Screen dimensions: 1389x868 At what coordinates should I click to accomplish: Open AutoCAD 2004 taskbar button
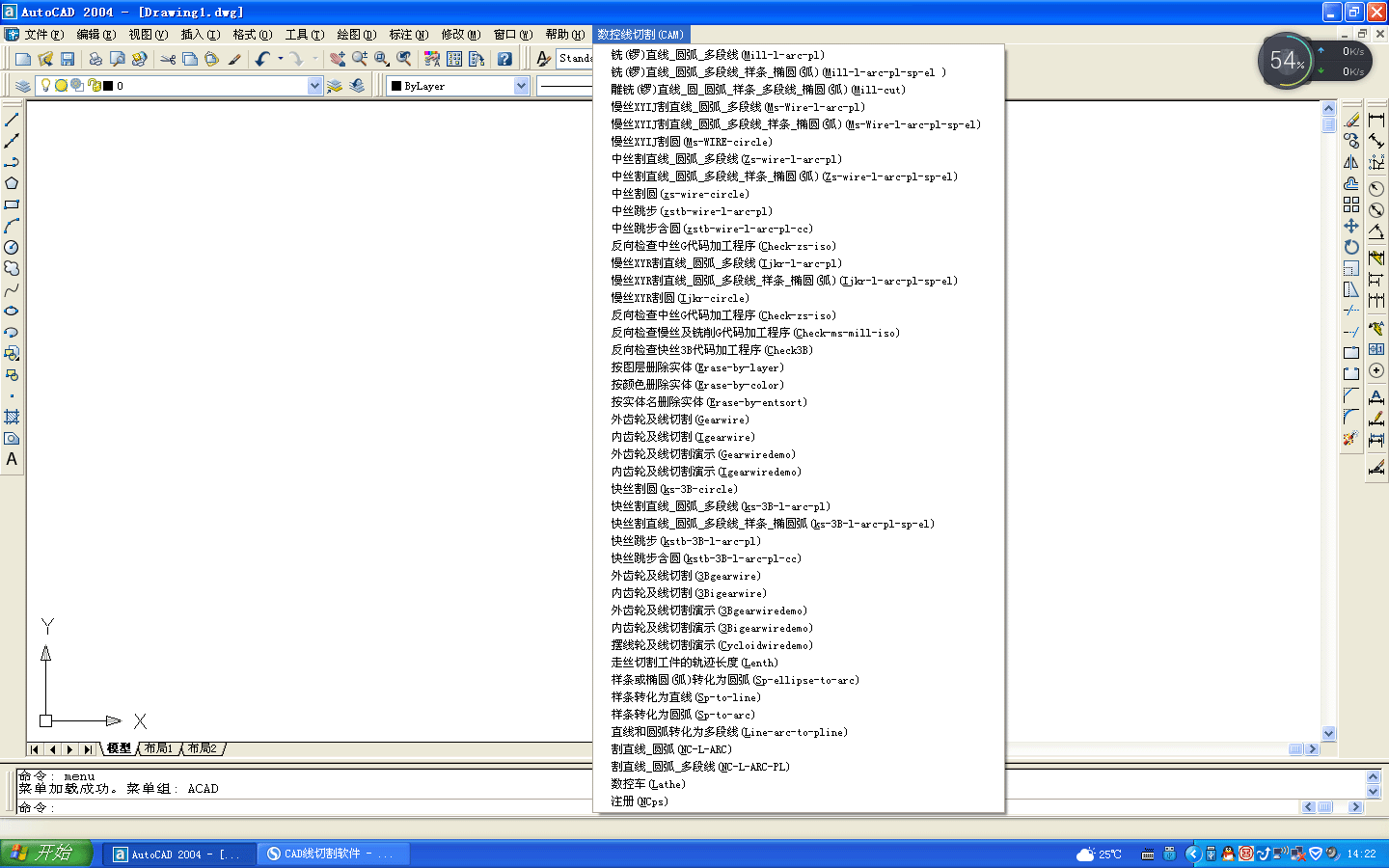(x=179, y=854)
